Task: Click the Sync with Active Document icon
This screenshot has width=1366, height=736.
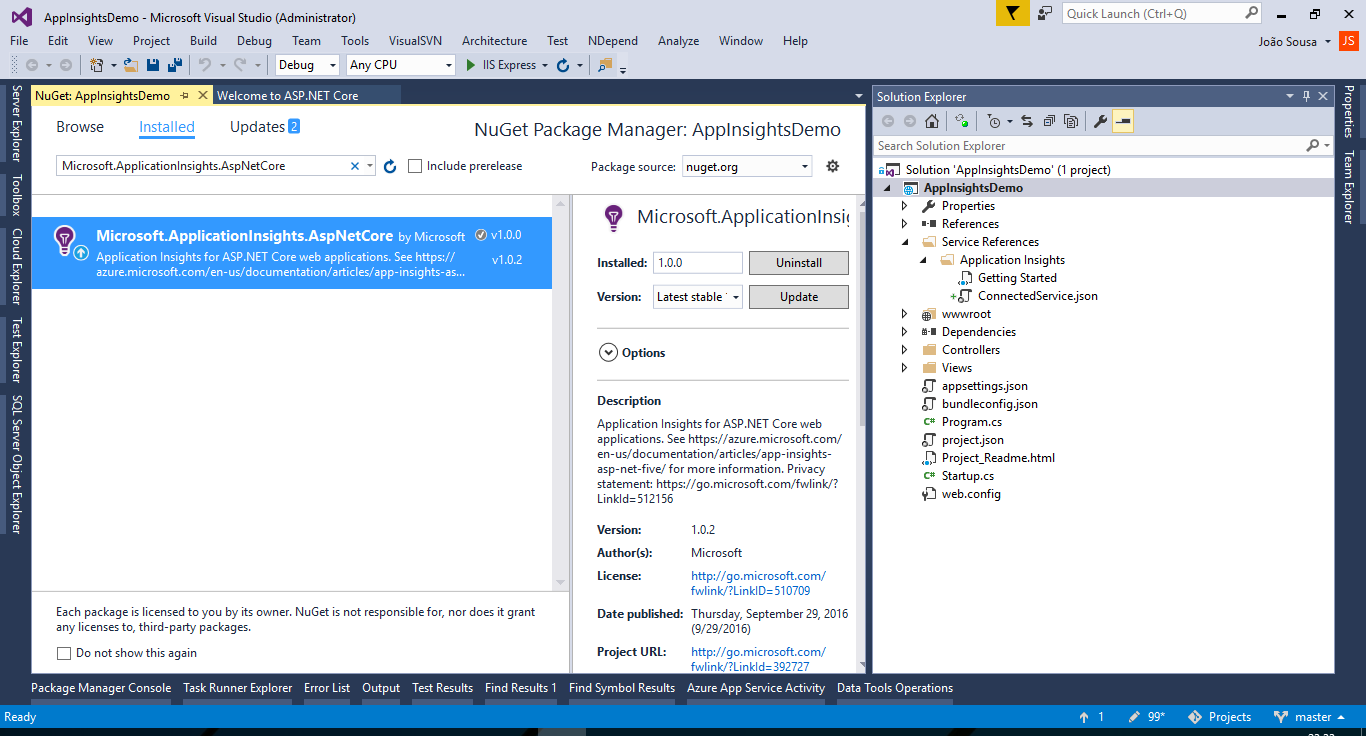Action: (961, 121)
